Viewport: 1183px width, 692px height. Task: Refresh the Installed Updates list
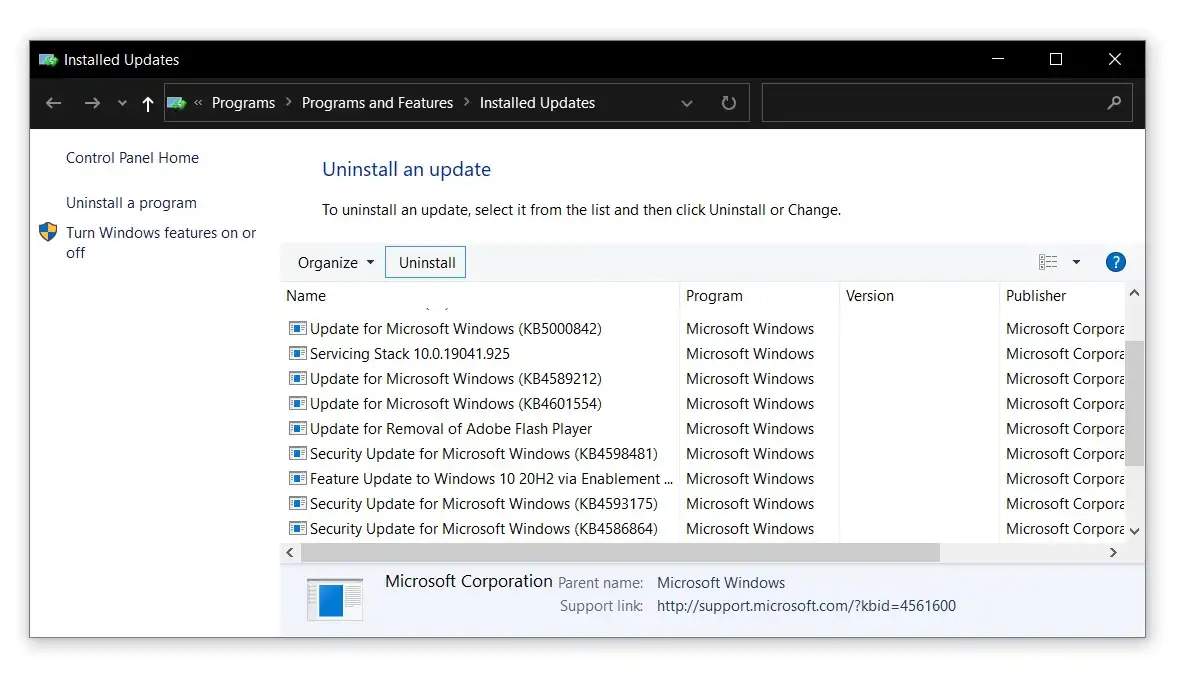point(728,103)
